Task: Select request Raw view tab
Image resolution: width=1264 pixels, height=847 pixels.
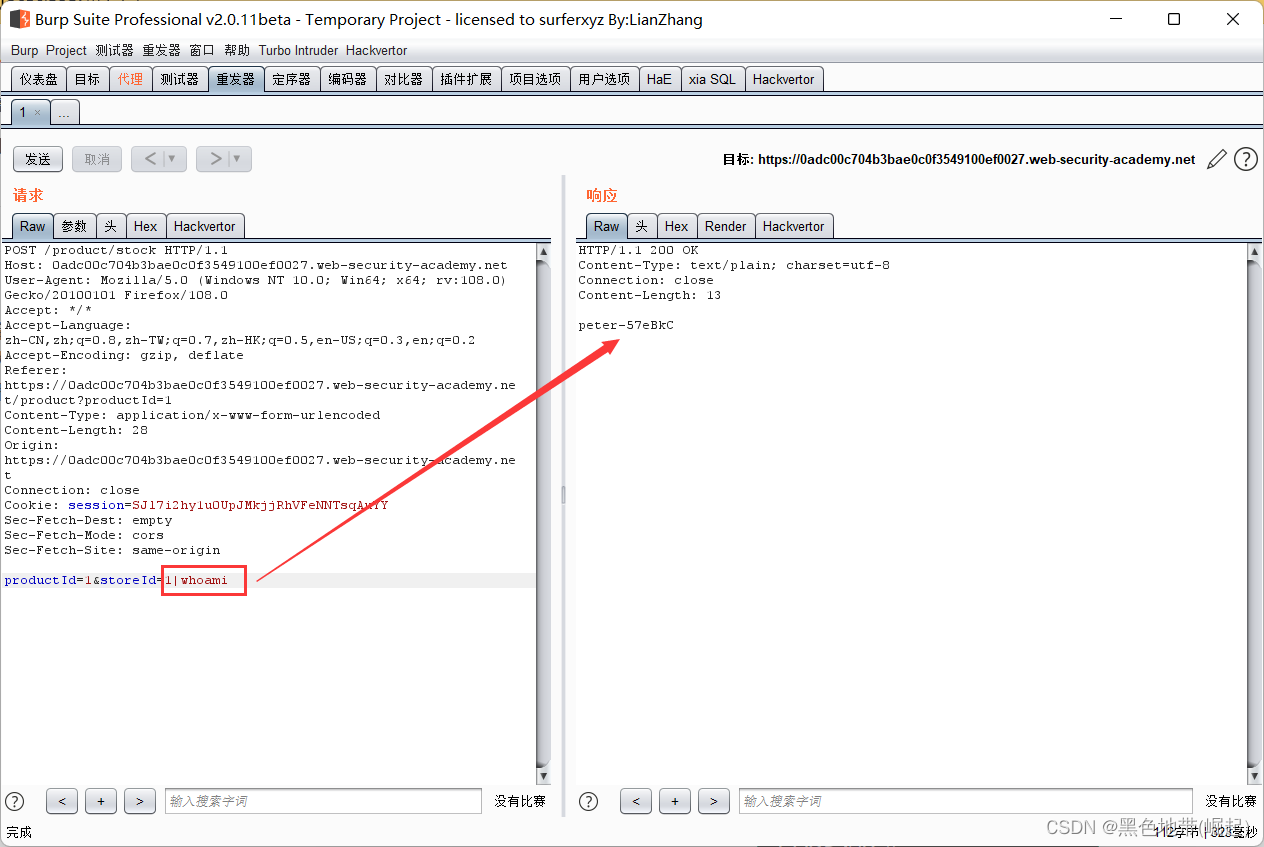Action: point(33,226)
